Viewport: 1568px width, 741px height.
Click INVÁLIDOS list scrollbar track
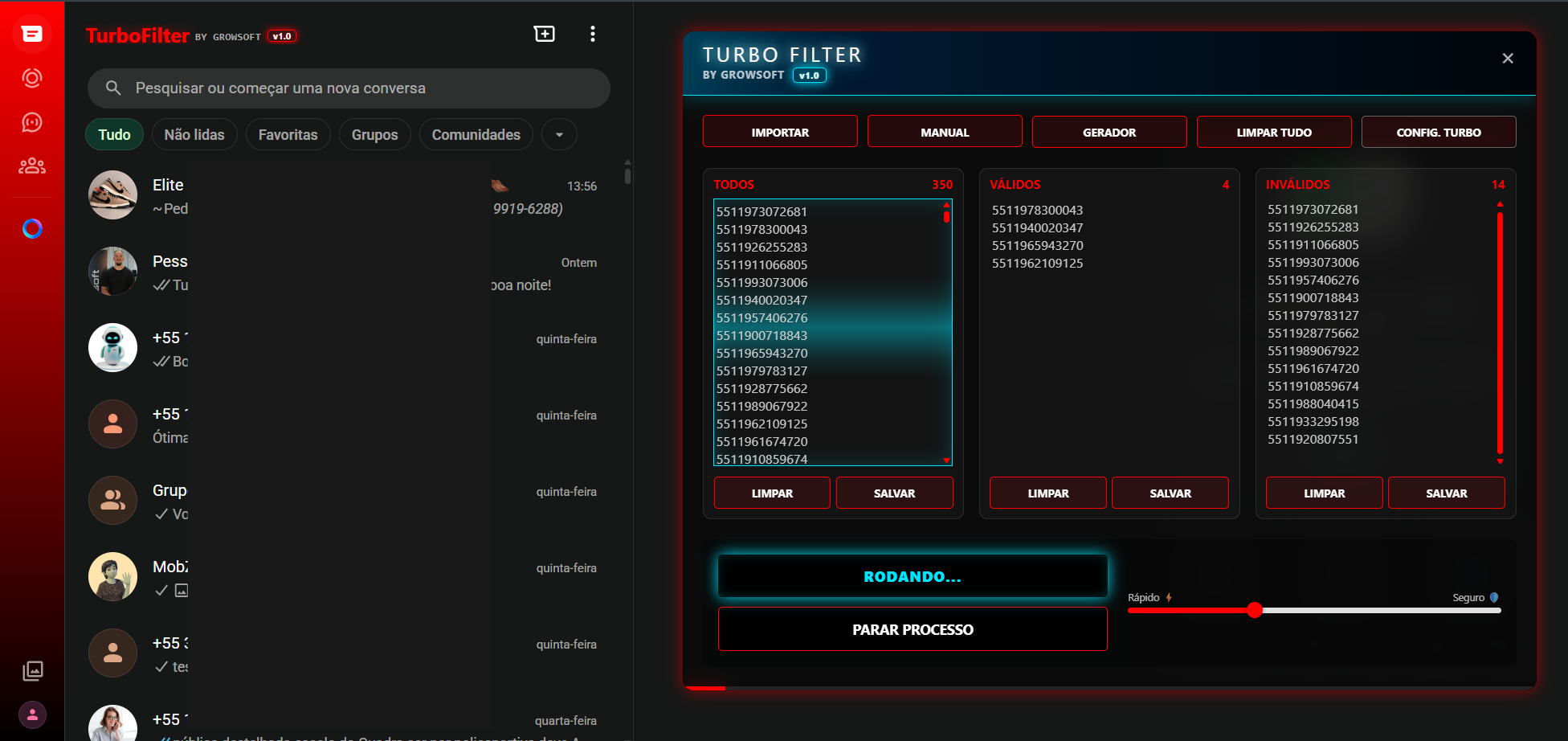point(1500,333)
